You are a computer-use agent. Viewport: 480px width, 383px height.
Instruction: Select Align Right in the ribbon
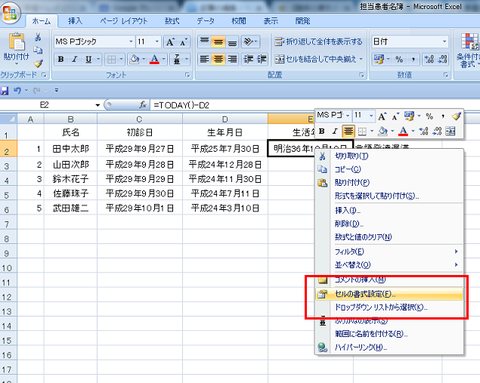(232, 59)
